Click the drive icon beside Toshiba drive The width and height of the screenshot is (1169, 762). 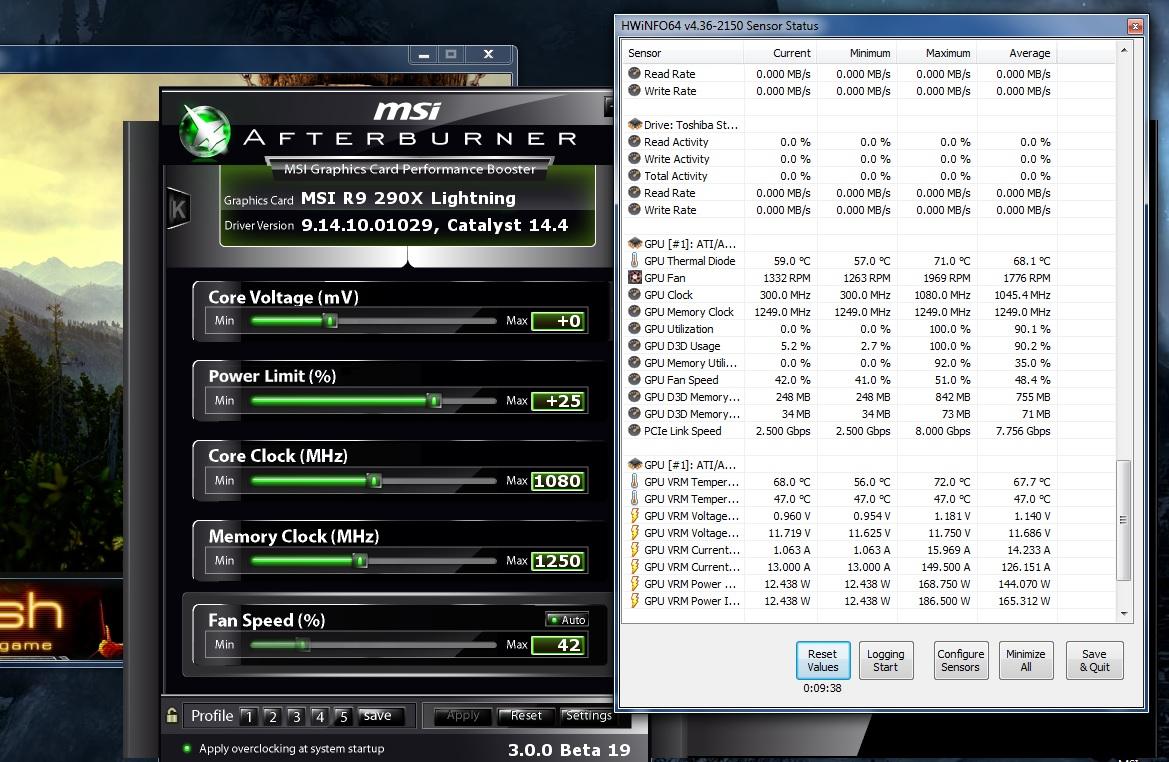(x=634, y=125)
